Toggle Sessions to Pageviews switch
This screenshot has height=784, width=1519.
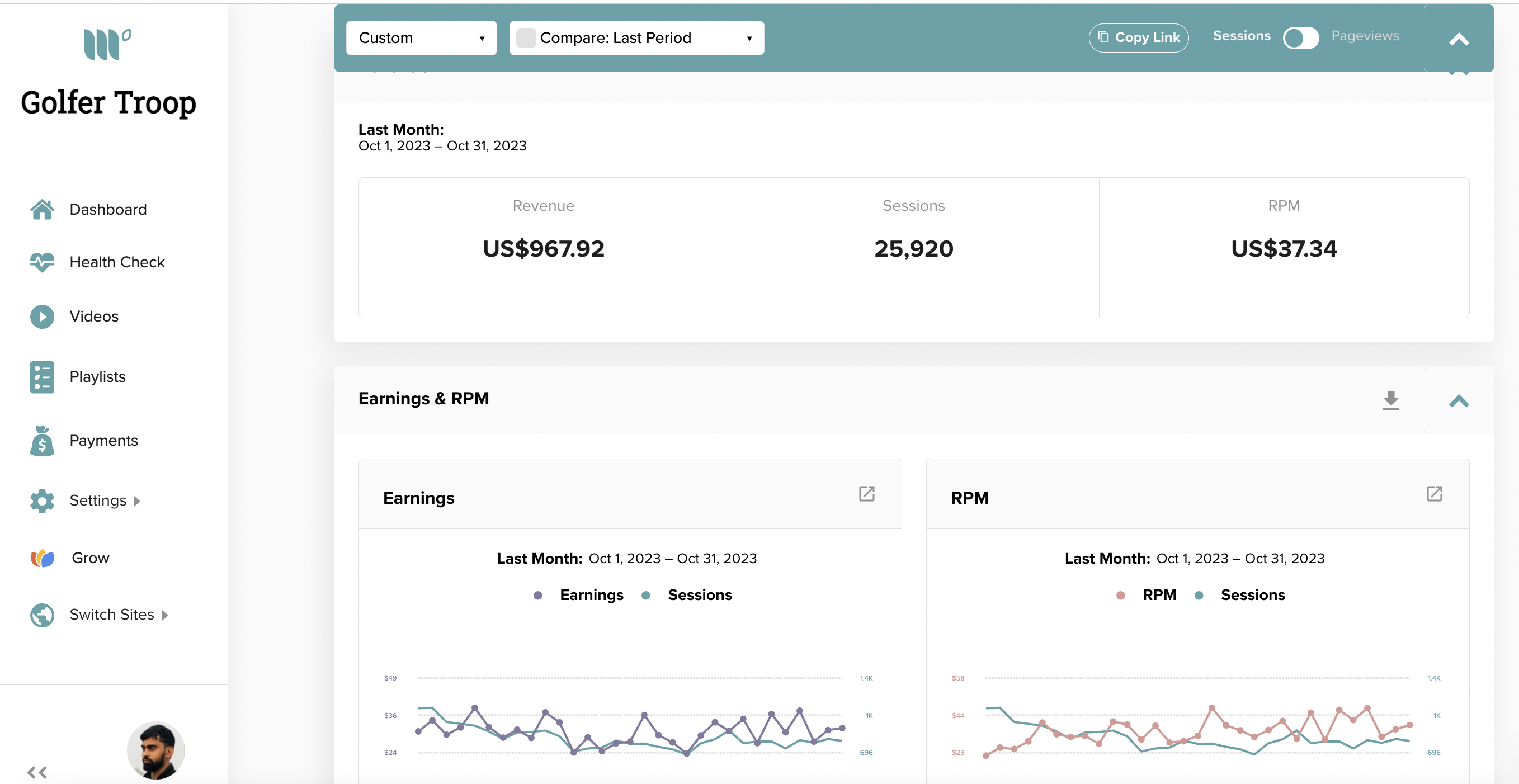(x=1300, y=39)
